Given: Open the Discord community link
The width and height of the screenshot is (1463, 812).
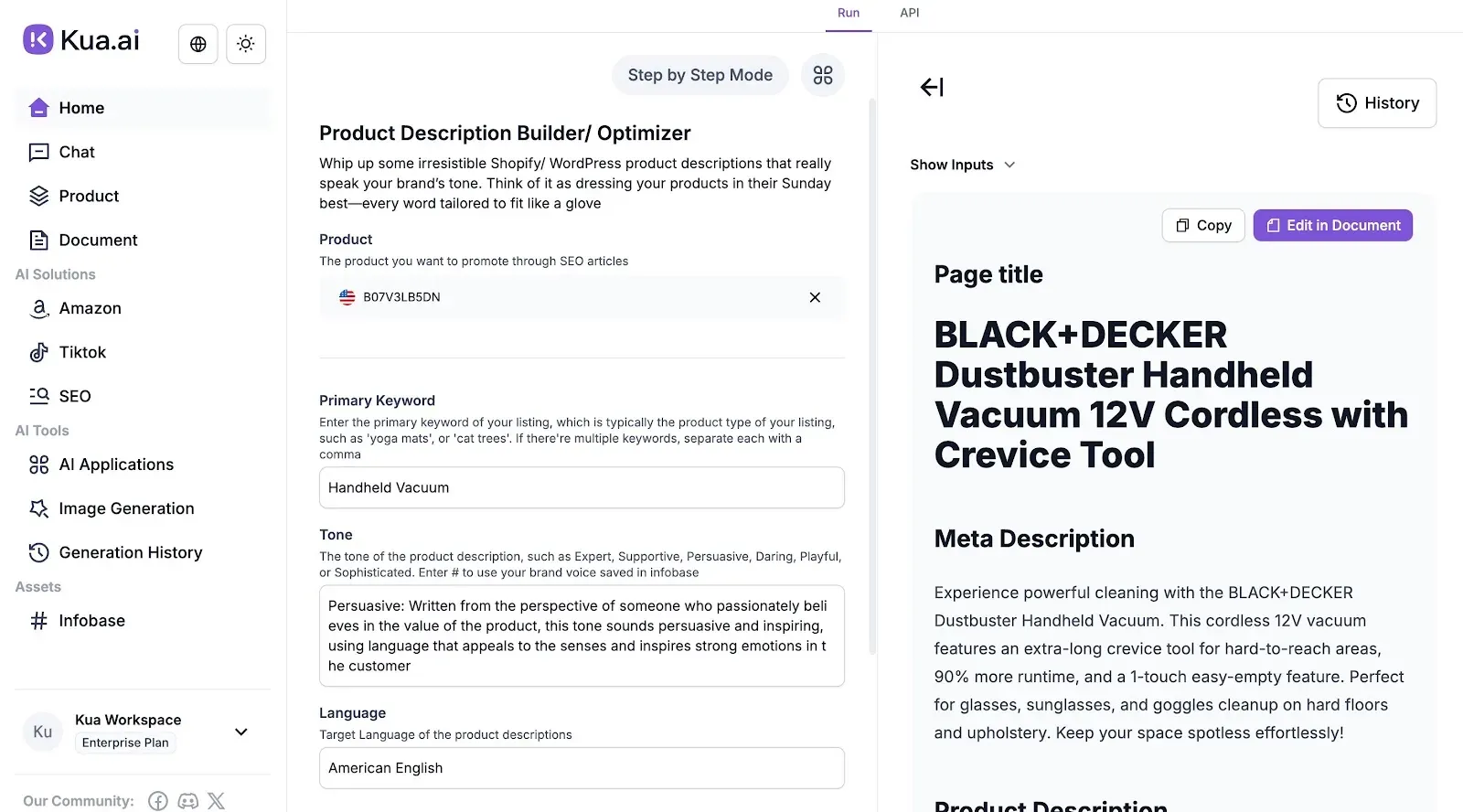Looking at the screenshot, I should point(187,801).
